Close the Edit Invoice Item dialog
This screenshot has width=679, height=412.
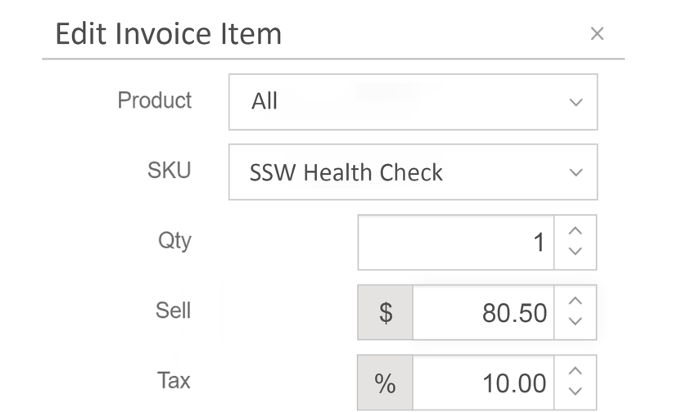click(597, 35)
